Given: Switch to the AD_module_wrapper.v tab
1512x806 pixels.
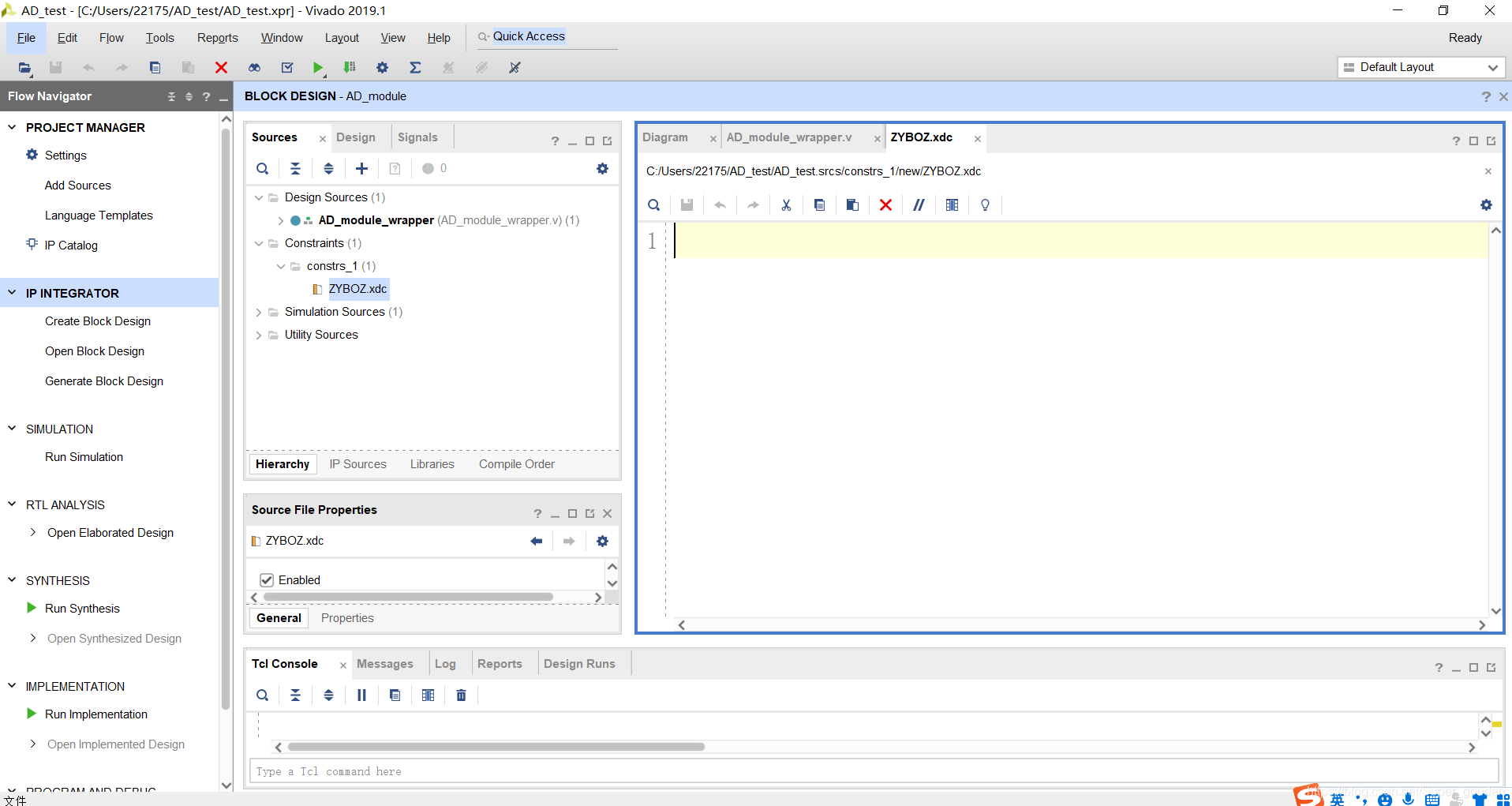Looking at the screenshot, I should tap(788, 137).
